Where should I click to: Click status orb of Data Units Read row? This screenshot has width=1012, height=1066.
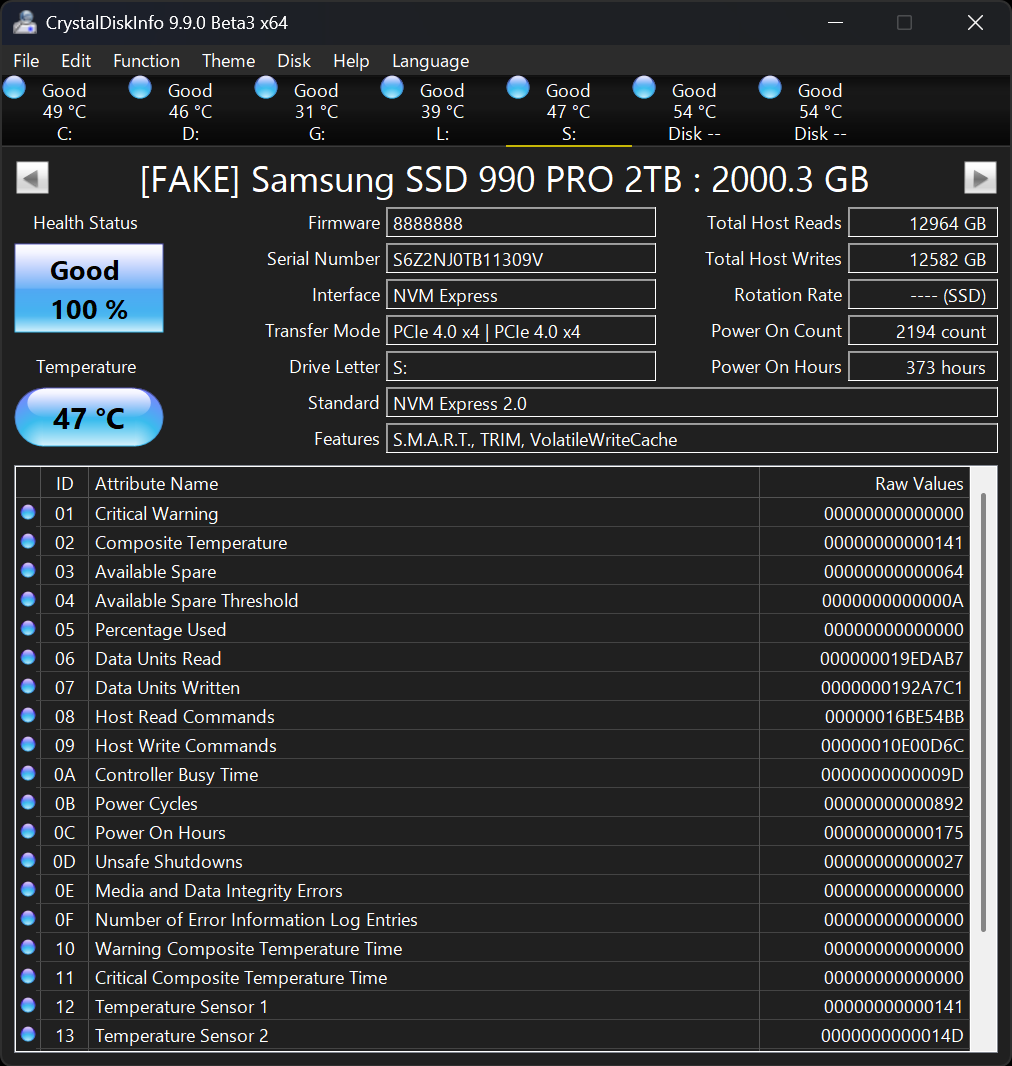[x=28, y=657]
